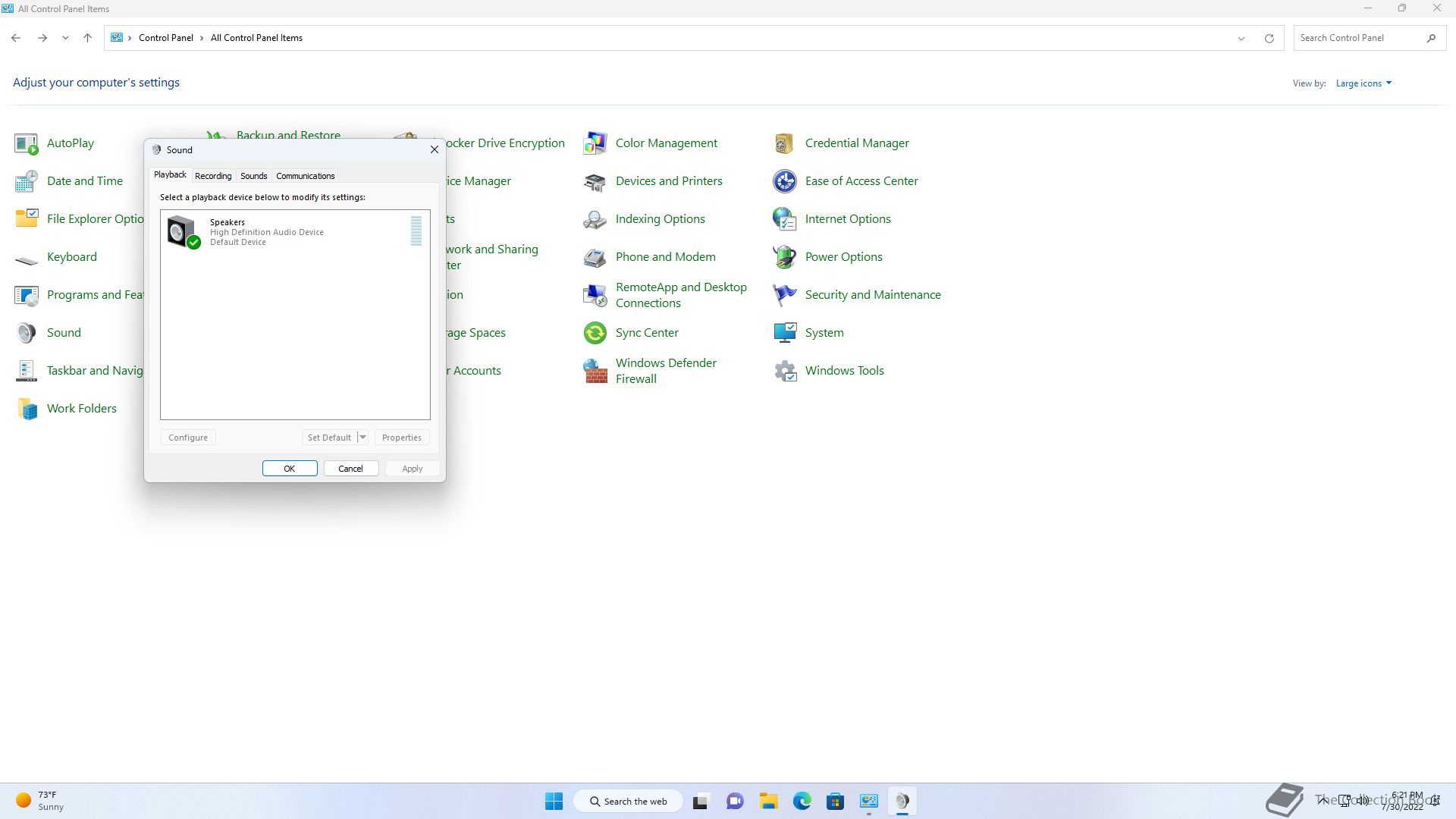This screenshot has width=1456, height=819.
Task: Click the Search Control Panel field
Action: coord(1370,38)
